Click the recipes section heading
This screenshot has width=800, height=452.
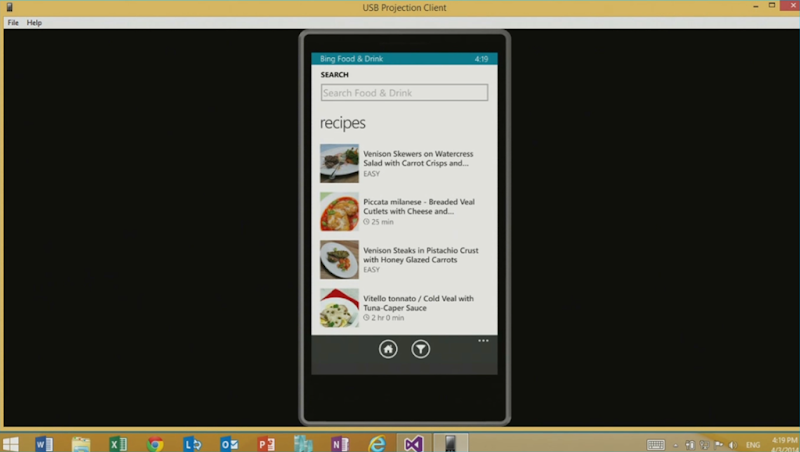coord(343,123)
